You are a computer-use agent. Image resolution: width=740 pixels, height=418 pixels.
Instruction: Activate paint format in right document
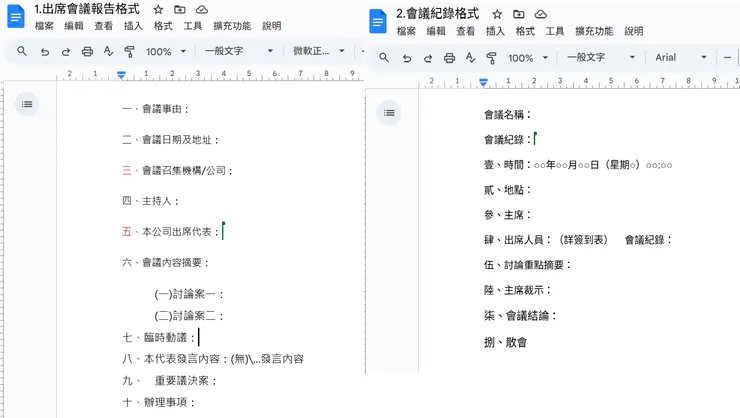click(491, 58)
